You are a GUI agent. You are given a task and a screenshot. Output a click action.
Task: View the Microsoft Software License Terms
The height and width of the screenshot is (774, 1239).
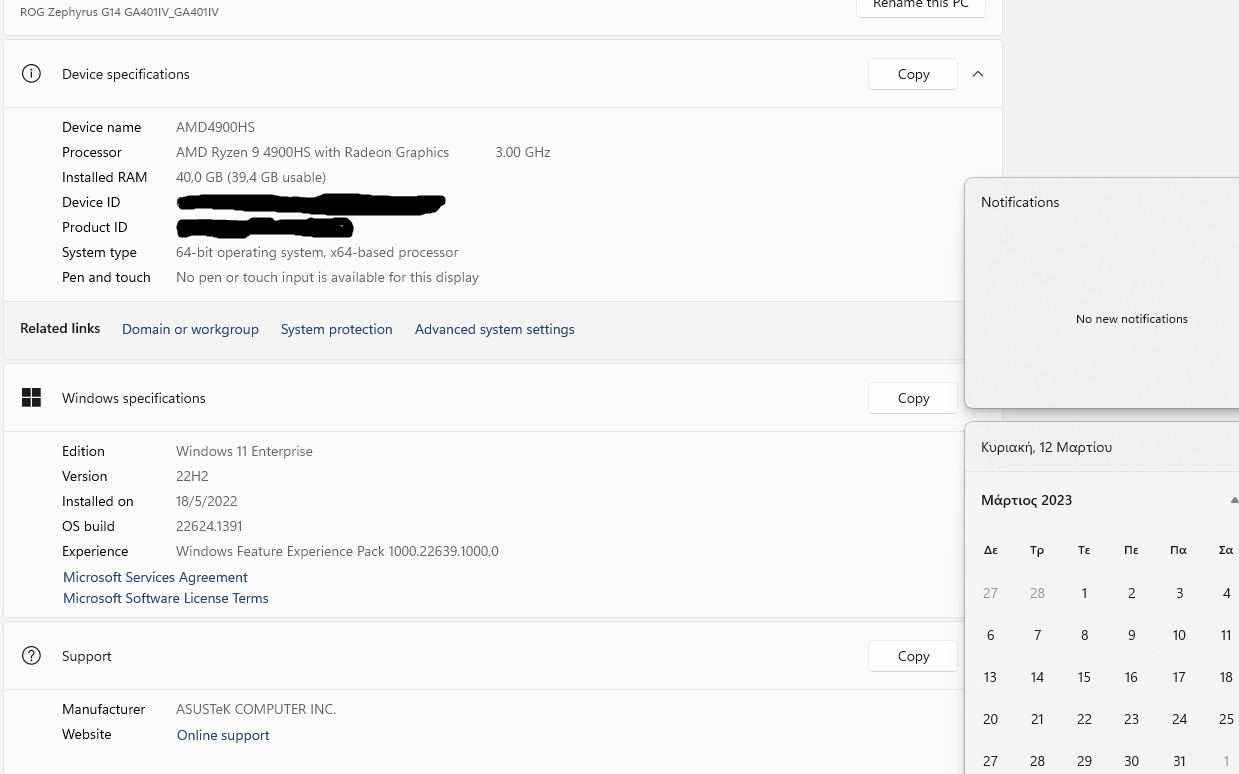[x=166, y=598]
